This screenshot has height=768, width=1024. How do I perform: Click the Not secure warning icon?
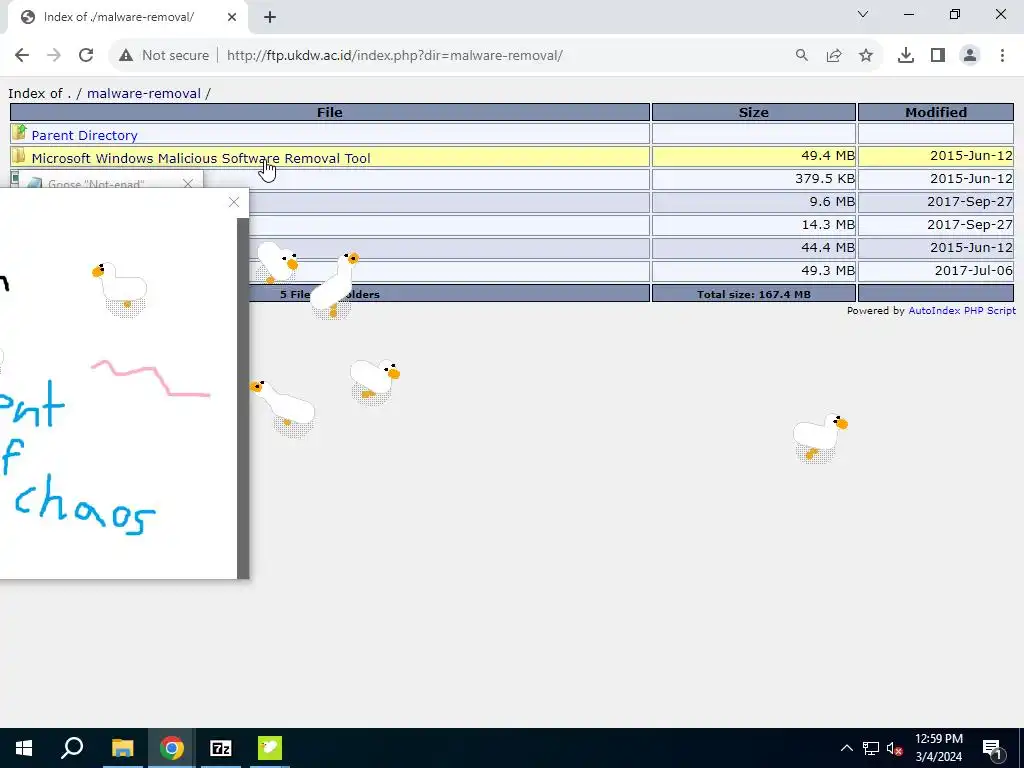(126, 56)
